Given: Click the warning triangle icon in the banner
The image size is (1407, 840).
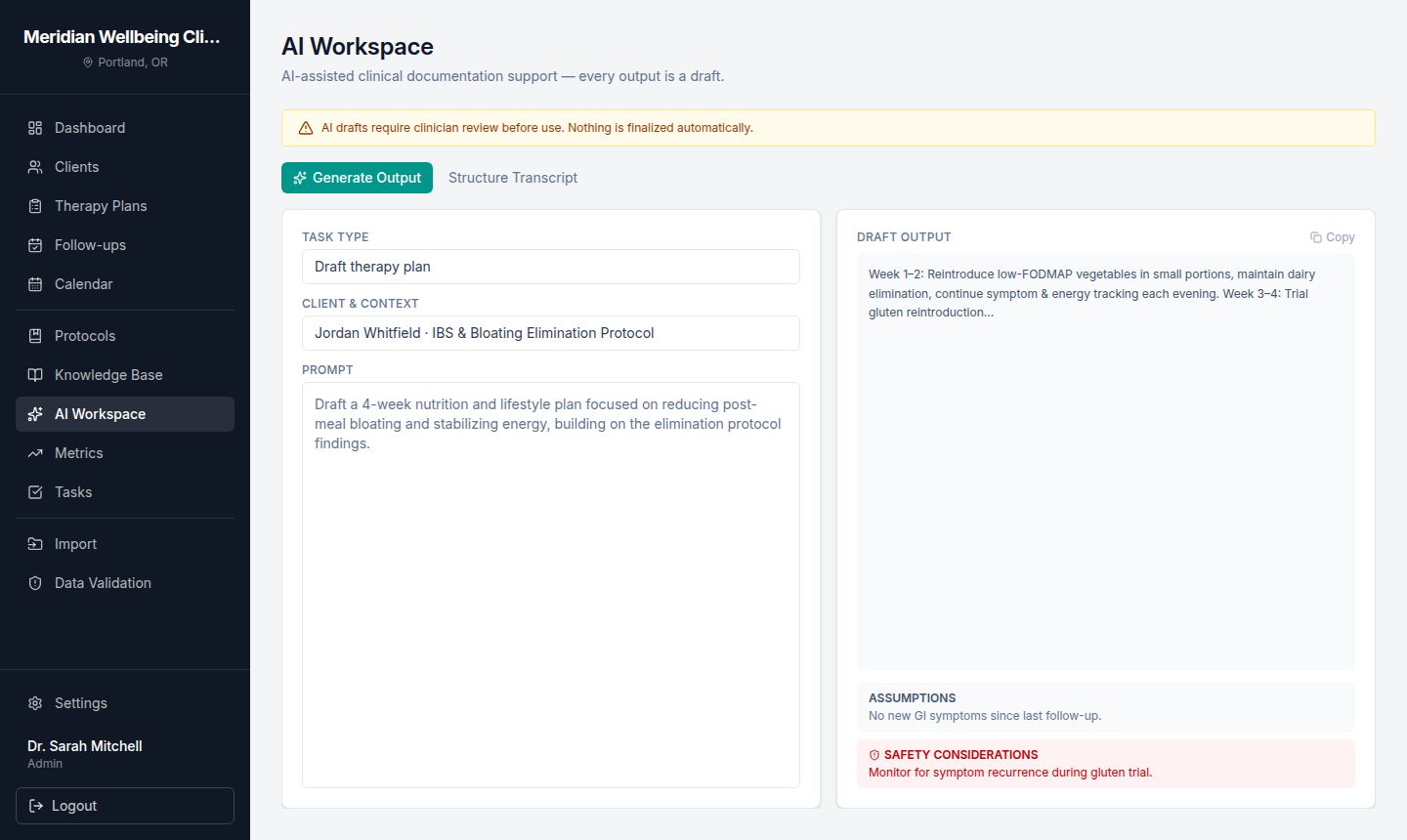Looking at the screenshot, I should [x=306, y=128].
